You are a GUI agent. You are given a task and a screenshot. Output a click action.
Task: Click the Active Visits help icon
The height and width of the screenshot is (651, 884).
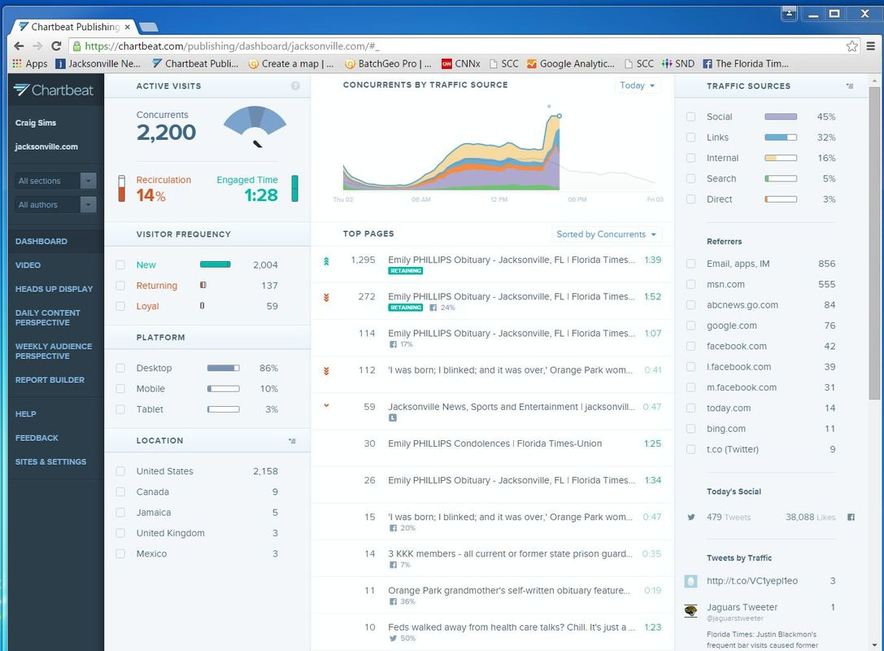(x=295, y=86)
